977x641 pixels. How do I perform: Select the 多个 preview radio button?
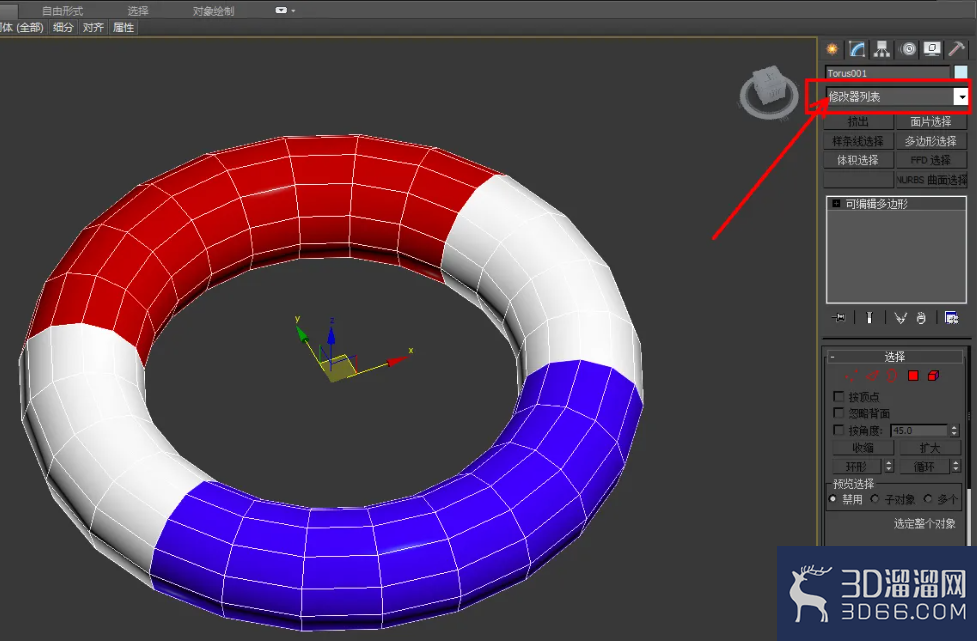(x=928, y=499)
